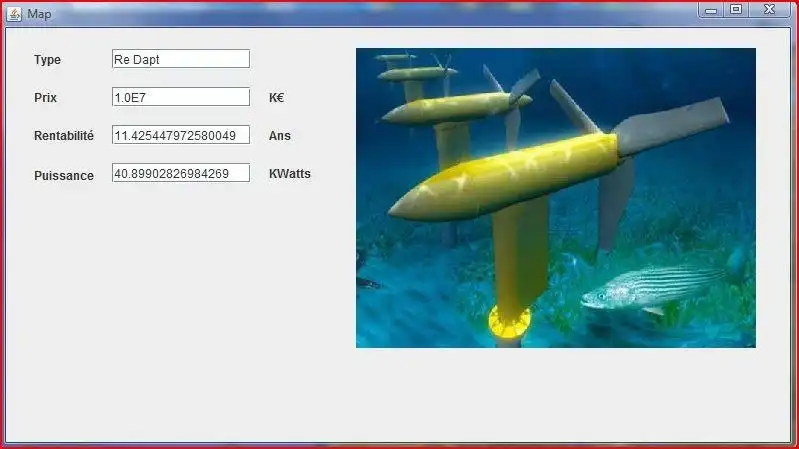Select the Rentabilité value field
Image resolution: width=799 pixels, height=449 pixels.
click(x=181, y=135)
